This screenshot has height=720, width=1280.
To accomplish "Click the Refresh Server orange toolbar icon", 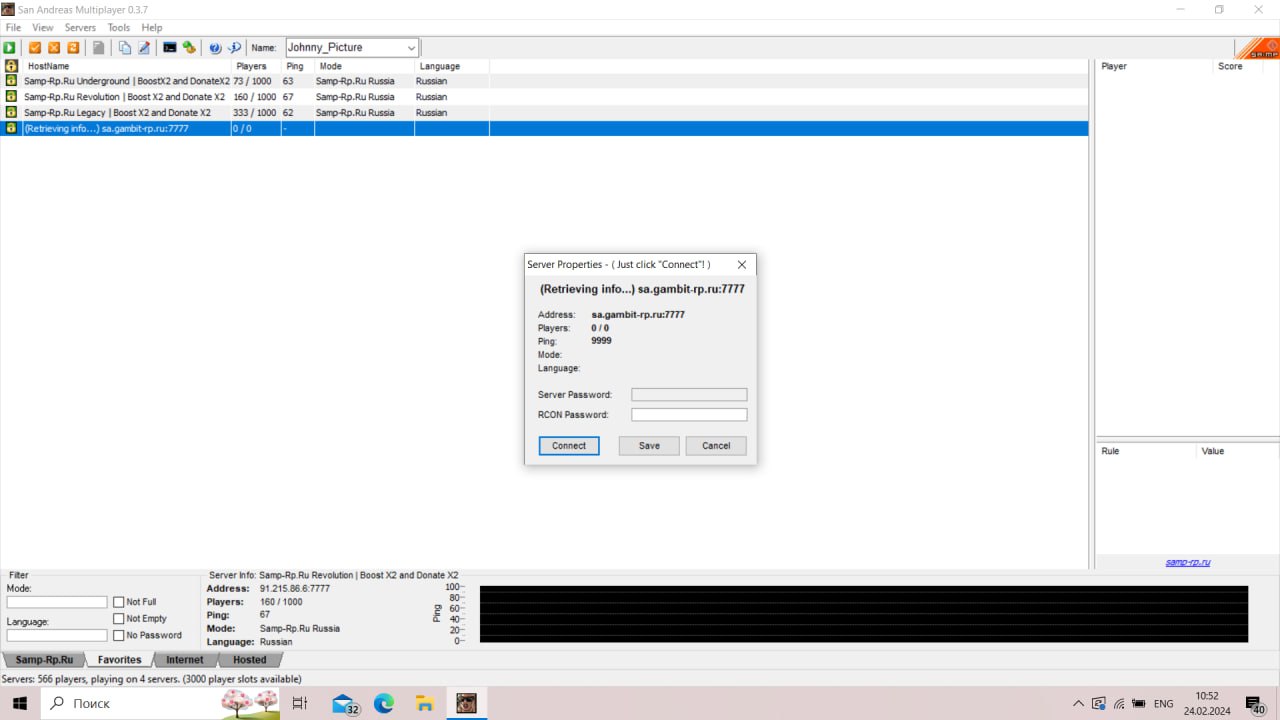I will click(x=73, y=47).
